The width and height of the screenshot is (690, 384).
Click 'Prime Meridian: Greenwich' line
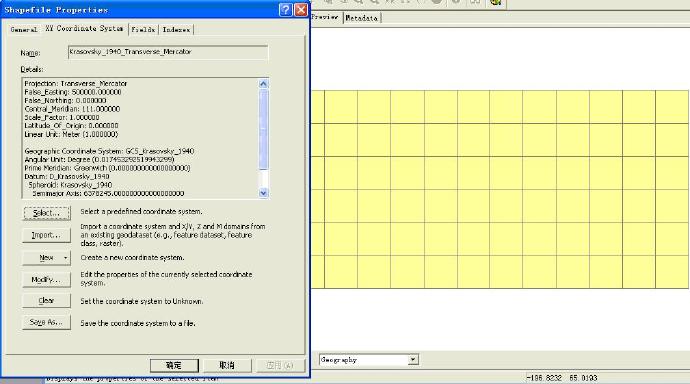coord(107,168)
